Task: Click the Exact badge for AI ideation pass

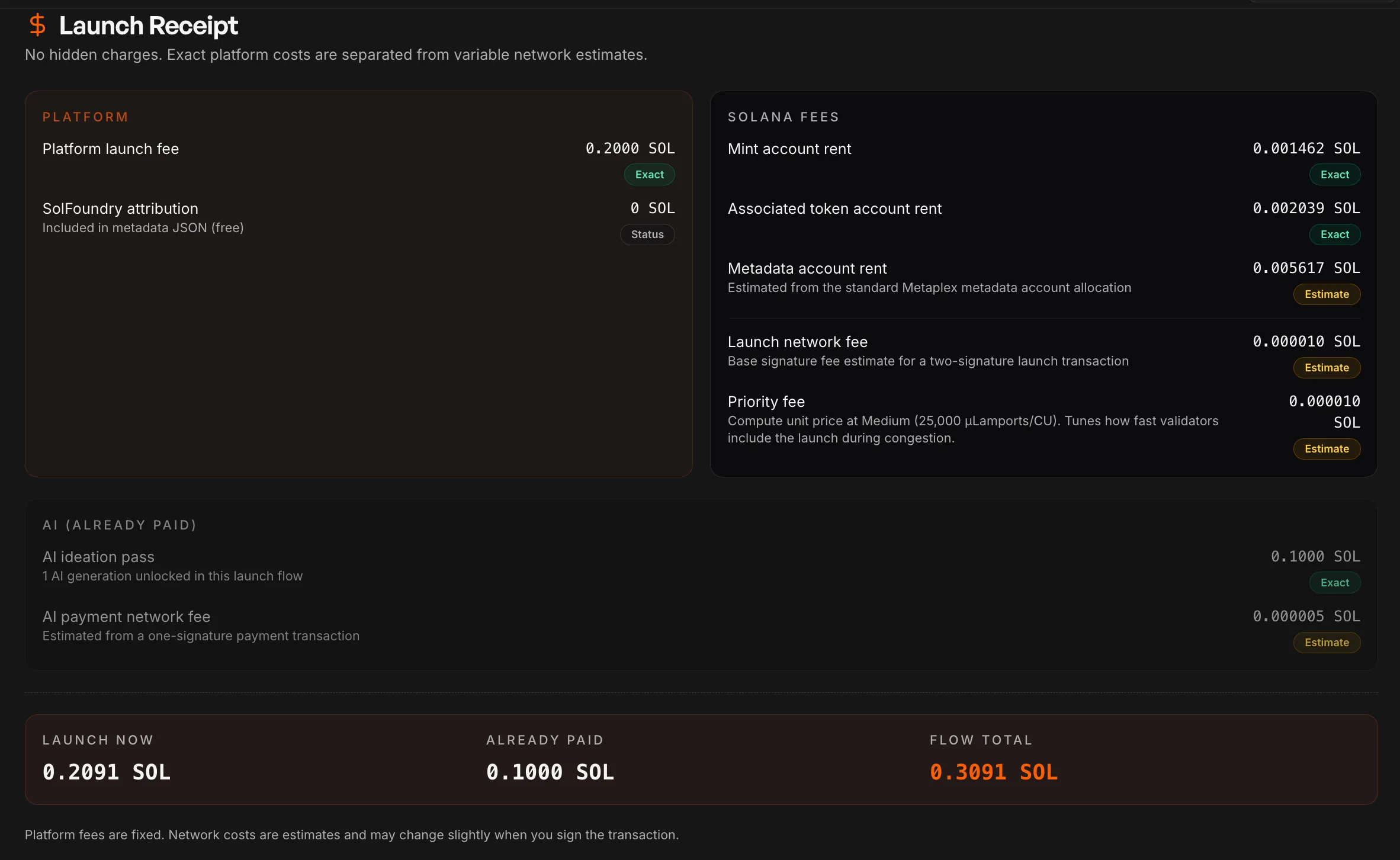Action: 1334,583
